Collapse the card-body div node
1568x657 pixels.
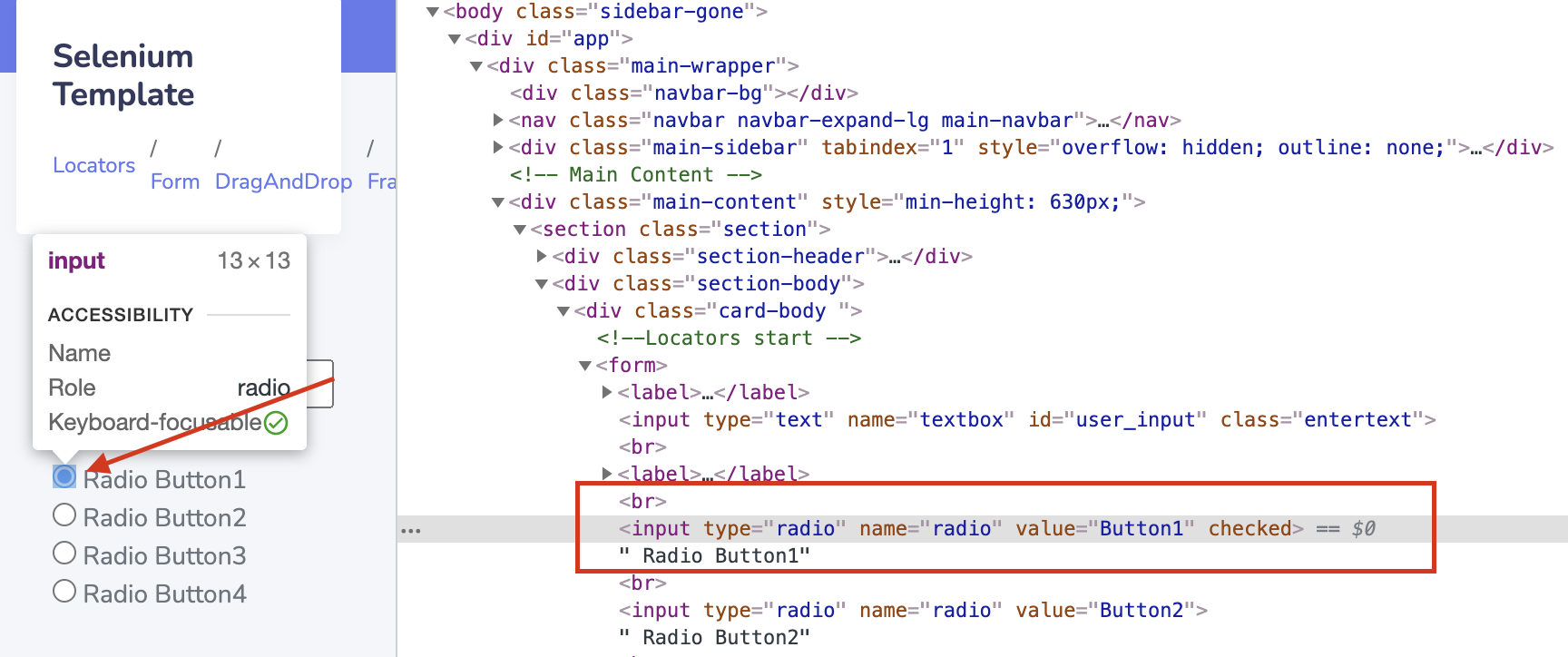coord(563,311)
